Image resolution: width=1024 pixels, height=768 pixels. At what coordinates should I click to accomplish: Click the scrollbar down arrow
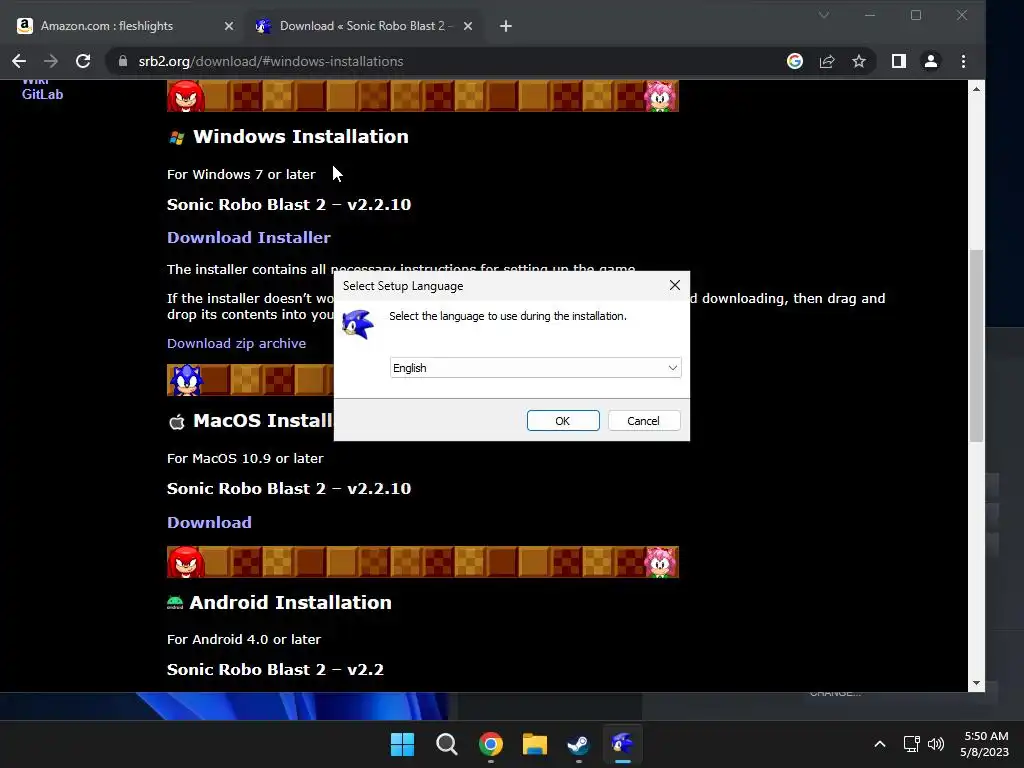tap(976, 683)
